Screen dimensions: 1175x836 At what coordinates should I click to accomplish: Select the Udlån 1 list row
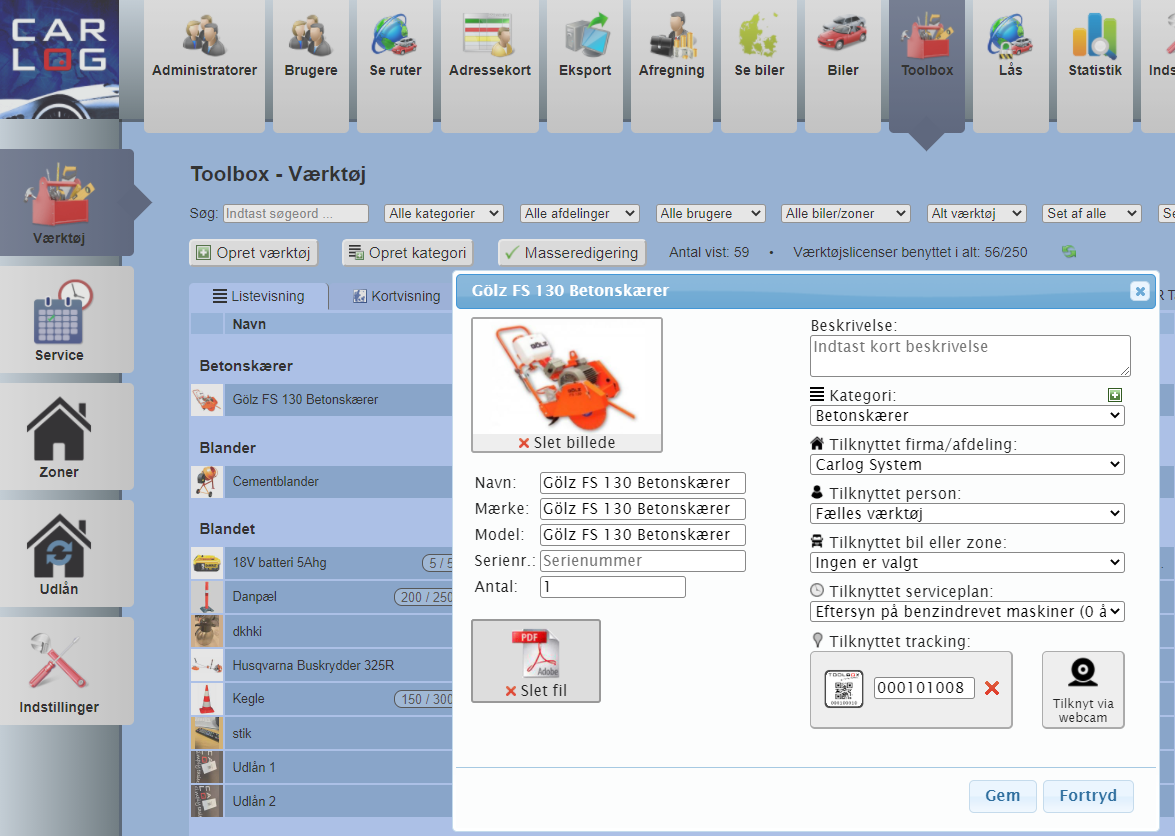coord(322,768)
